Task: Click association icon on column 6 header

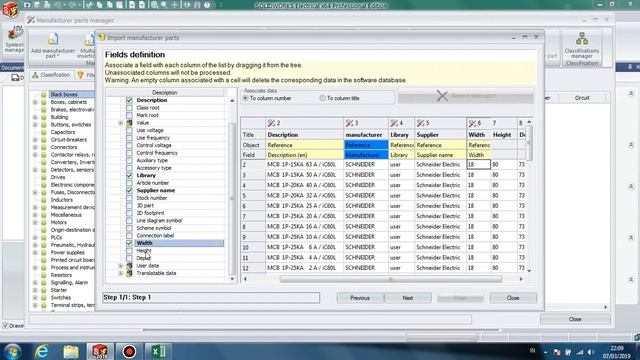Action: [473, 123]
